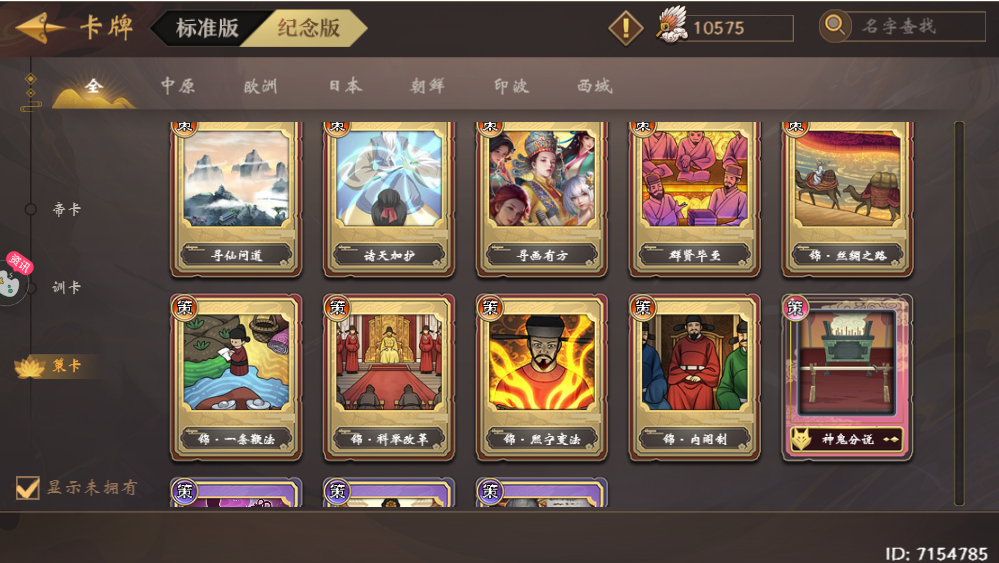The height and width of the screenshot is (563, 999).
Task: Click the magnifying glass search icon
Action: 835,26
